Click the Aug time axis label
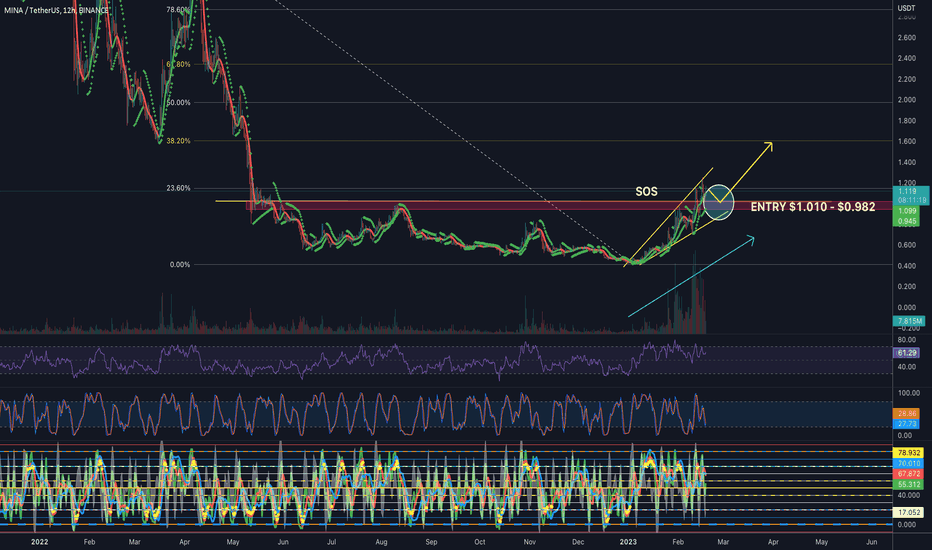This screenshot has height=550, width=932. tap(381, 542)
